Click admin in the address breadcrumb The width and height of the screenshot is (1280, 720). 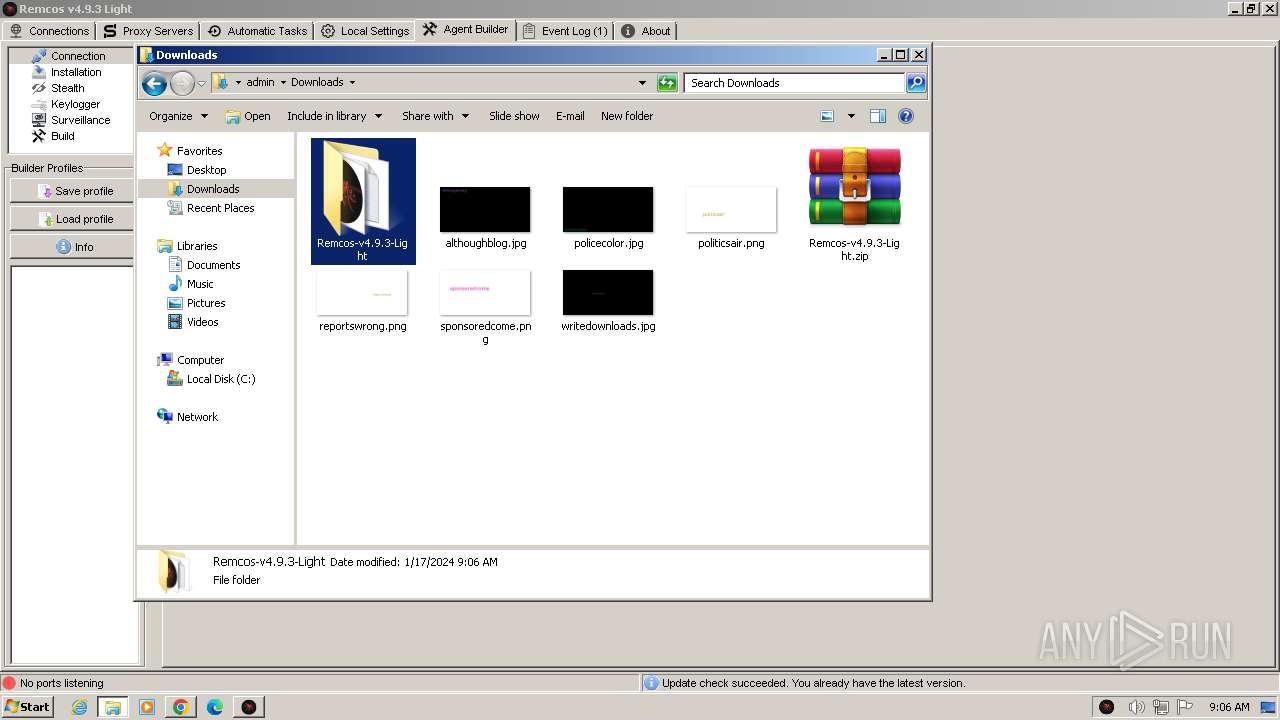tap(260, 83)
